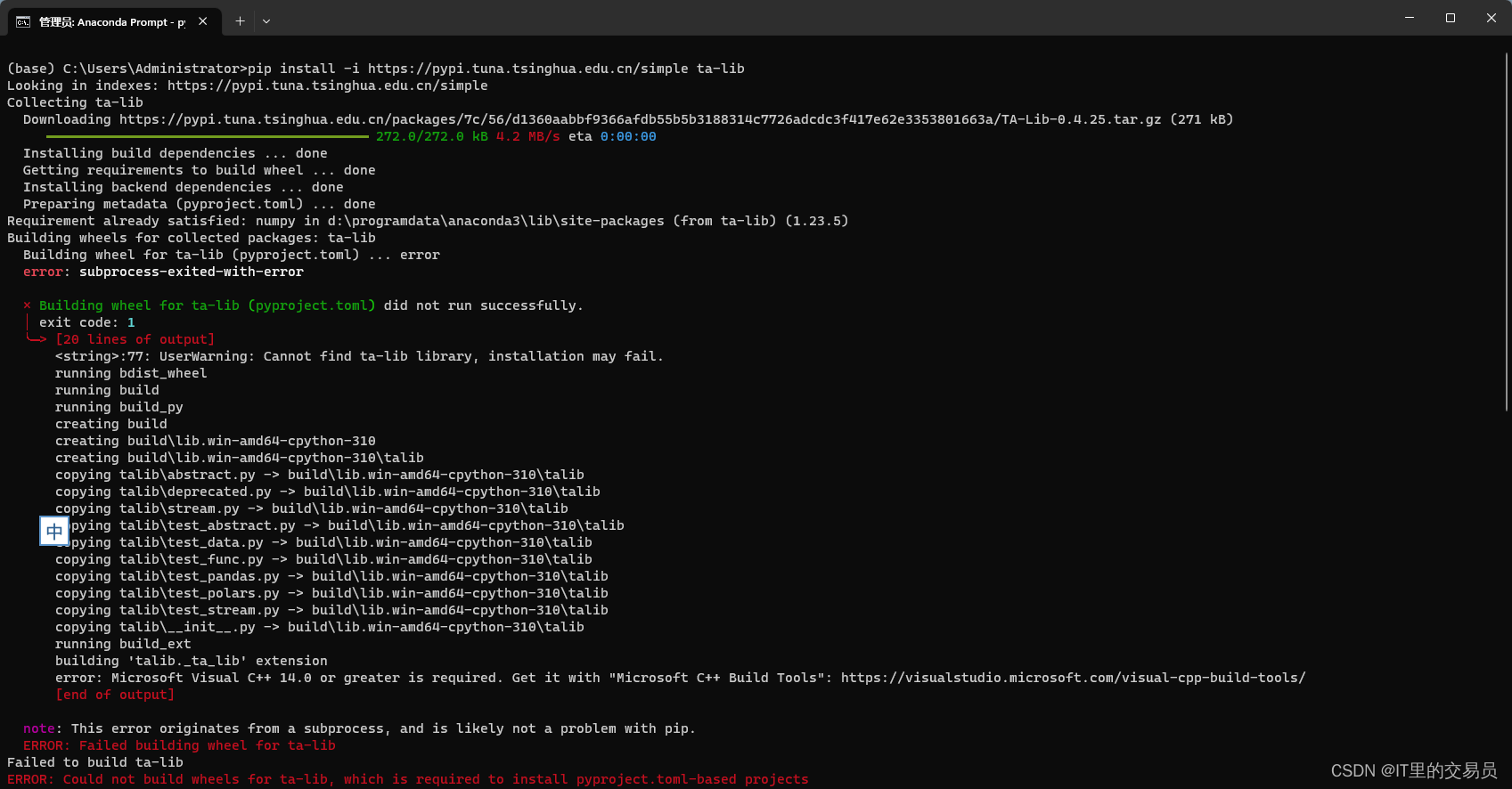
Task: Click "building 'talib._ta_lib' extension" line
Action: (192, 661)
